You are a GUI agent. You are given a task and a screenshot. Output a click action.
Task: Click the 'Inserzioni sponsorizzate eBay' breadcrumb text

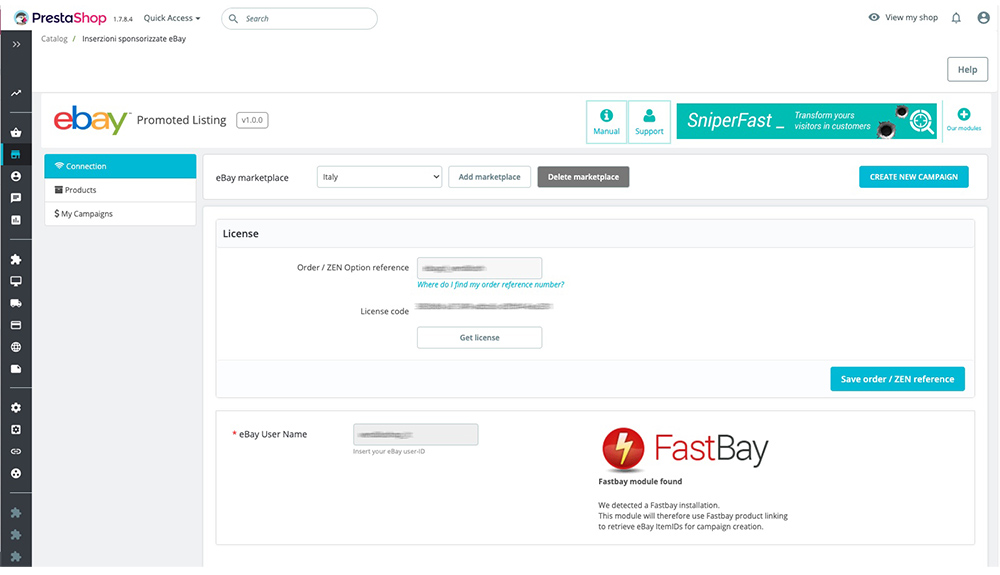[x=134, y=39]
